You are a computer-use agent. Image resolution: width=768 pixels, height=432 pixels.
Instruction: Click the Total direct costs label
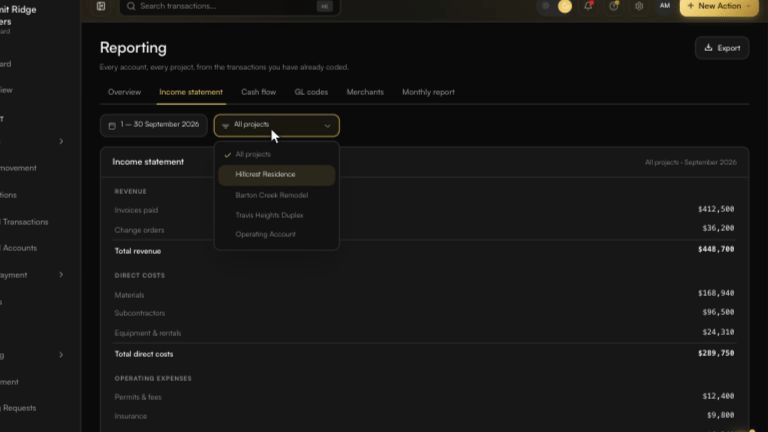tap(144, 354)
